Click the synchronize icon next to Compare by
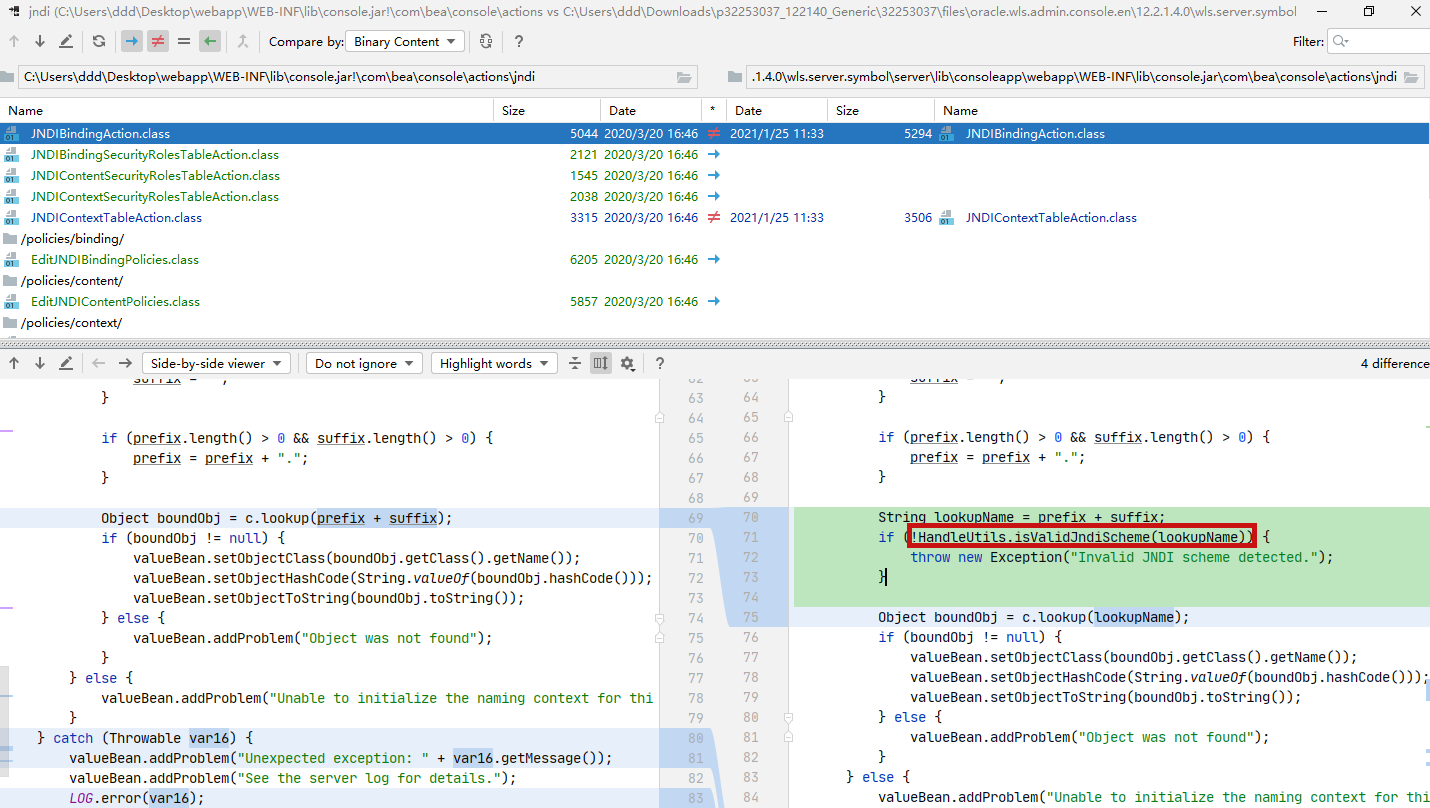1430x808 pixels. click(486, 41)
